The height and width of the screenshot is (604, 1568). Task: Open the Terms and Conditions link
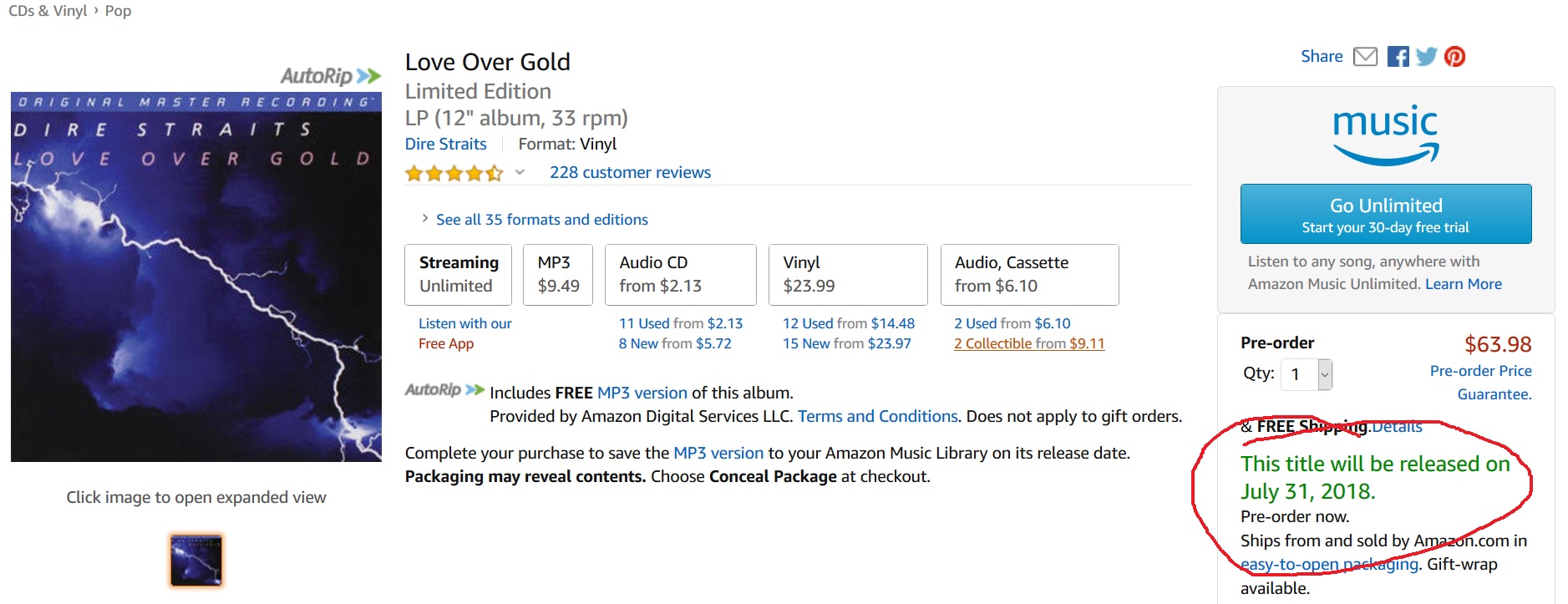pos(877,416)
